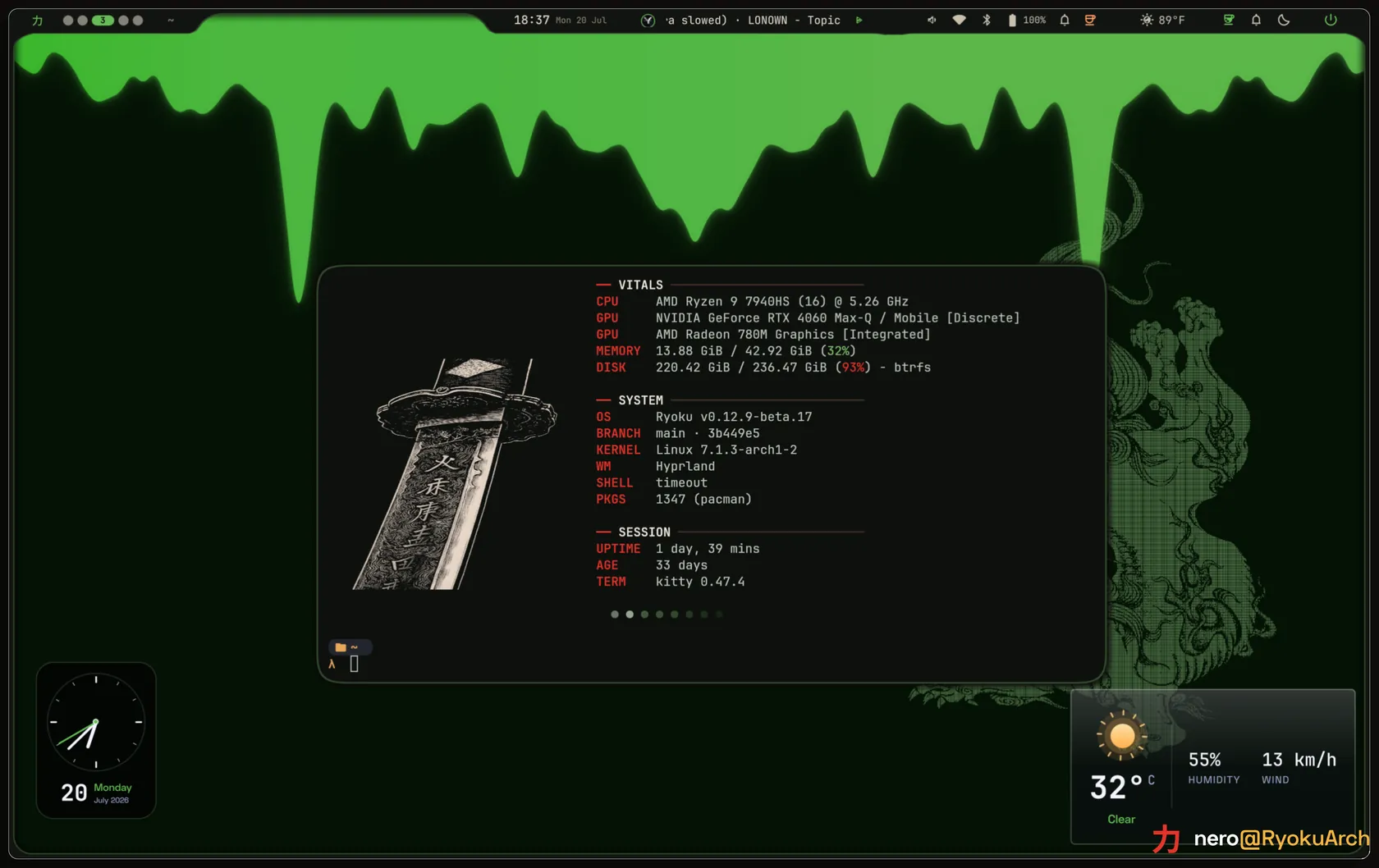Click the folder icon in terminal prompt
Viewport: 1379px width, 868px height.
click(x=341, y=647)
